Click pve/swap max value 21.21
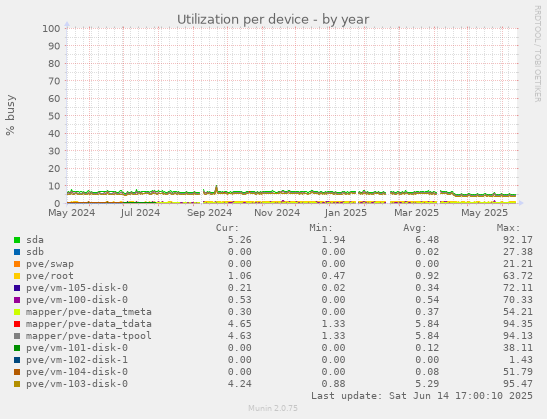This screenshot has width=547, height=419. [518, 264]
